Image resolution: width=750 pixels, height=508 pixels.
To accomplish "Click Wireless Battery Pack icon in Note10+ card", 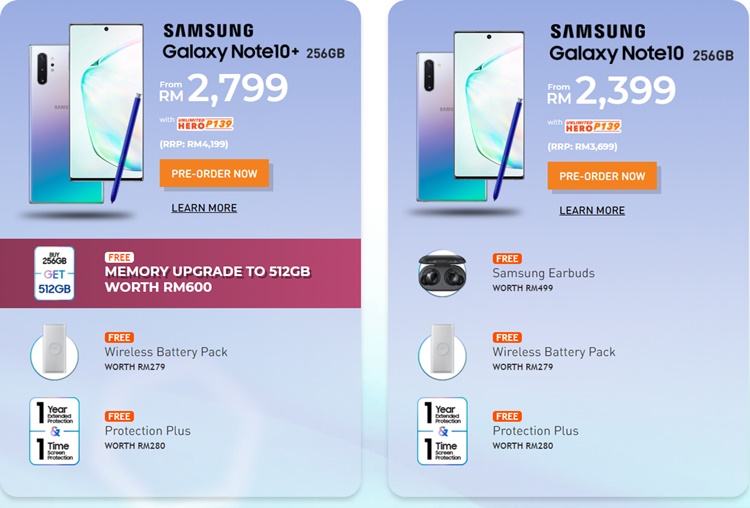I will click(x=54, y=352).
